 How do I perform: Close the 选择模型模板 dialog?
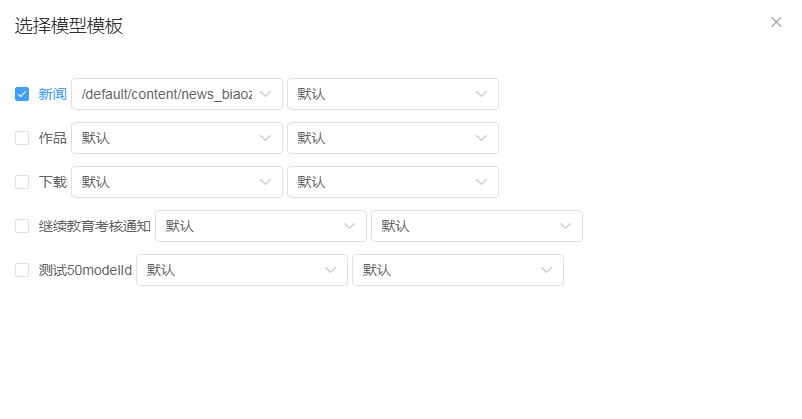(776, 22)
